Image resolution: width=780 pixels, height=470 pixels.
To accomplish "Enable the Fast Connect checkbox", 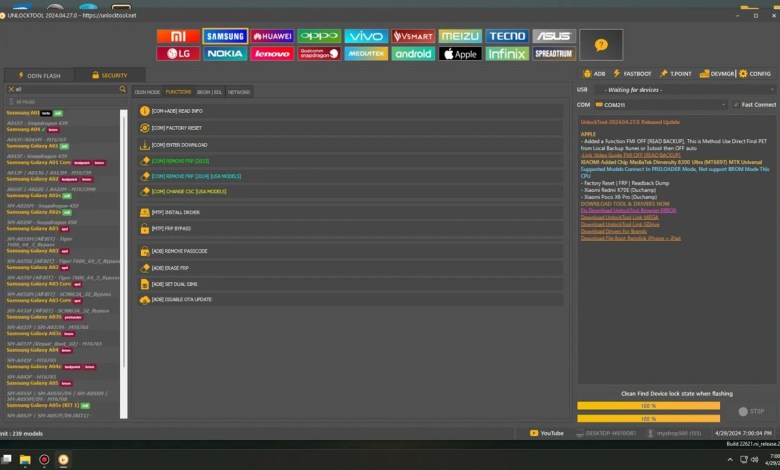I will 735,104.
